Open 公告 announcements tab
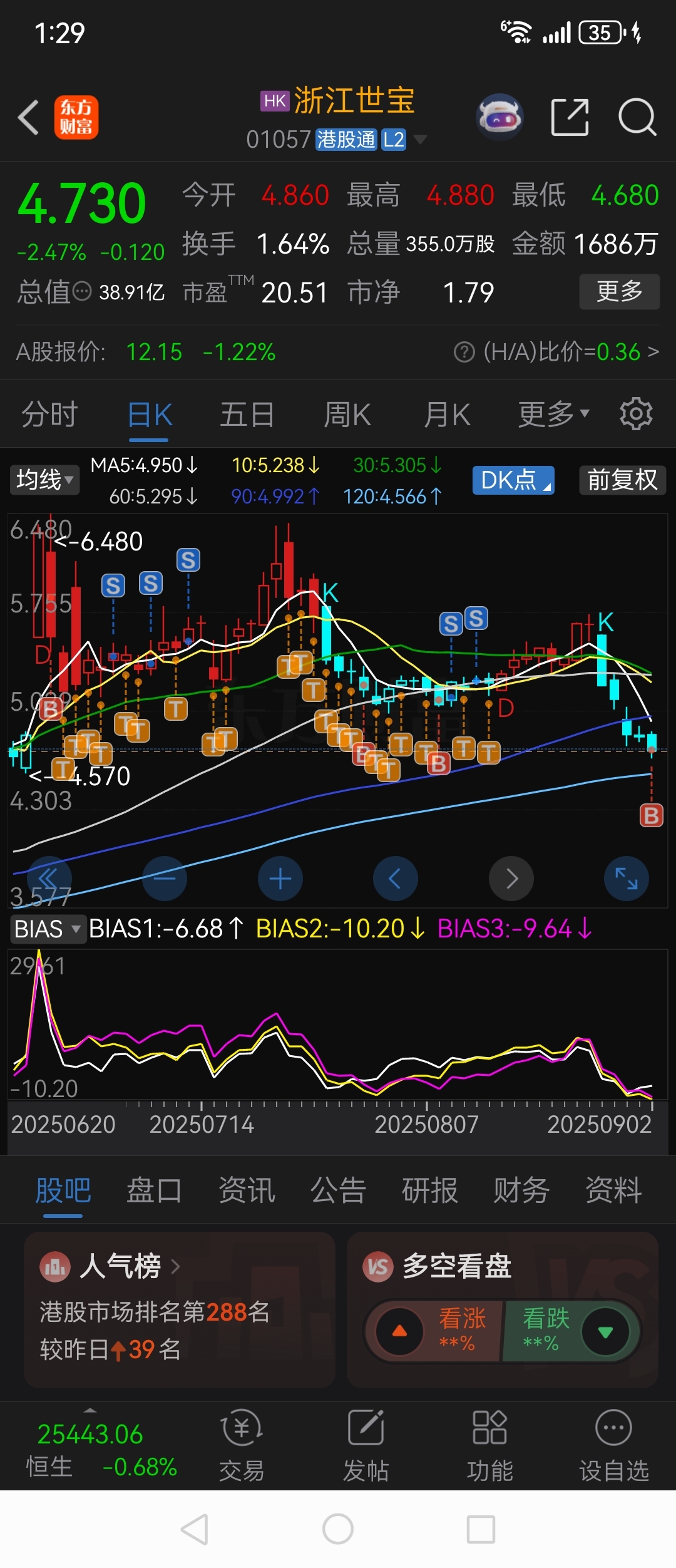This screenshot has width=676, height=1568. (339, 1190)
